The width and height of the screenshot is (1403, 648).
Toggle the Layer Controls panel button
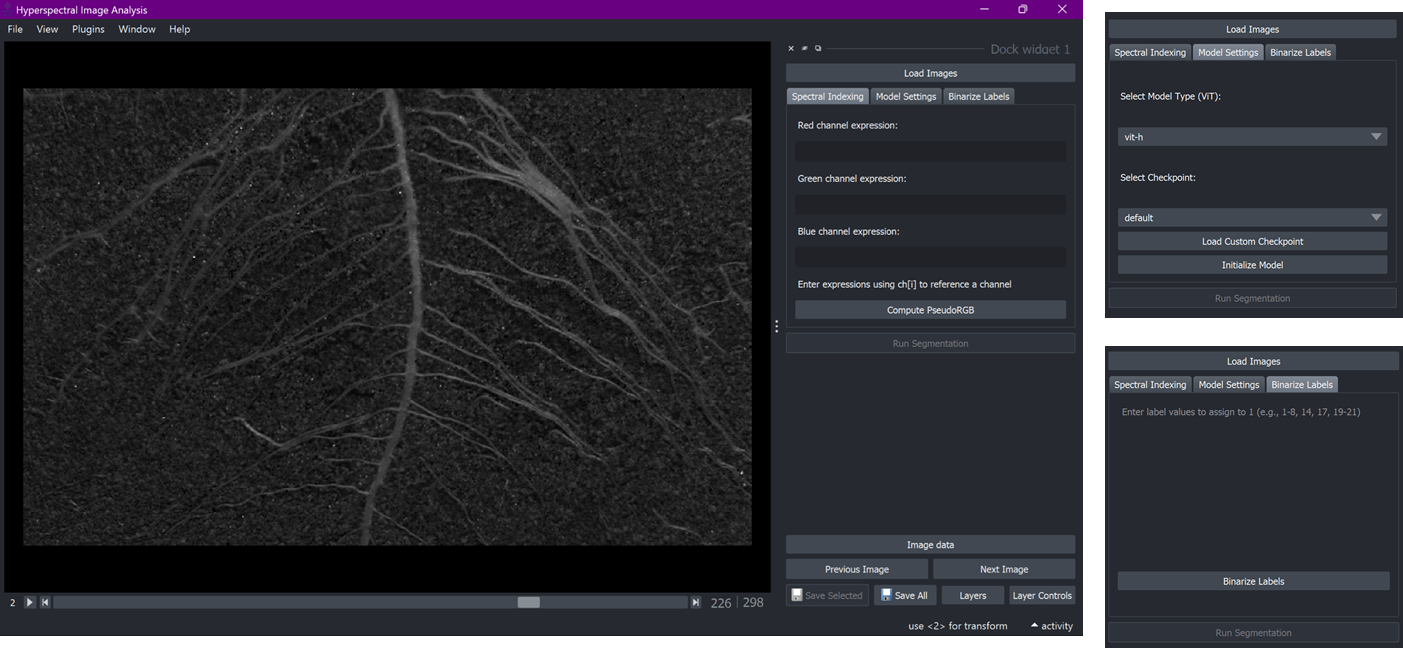coord(1042,596)
